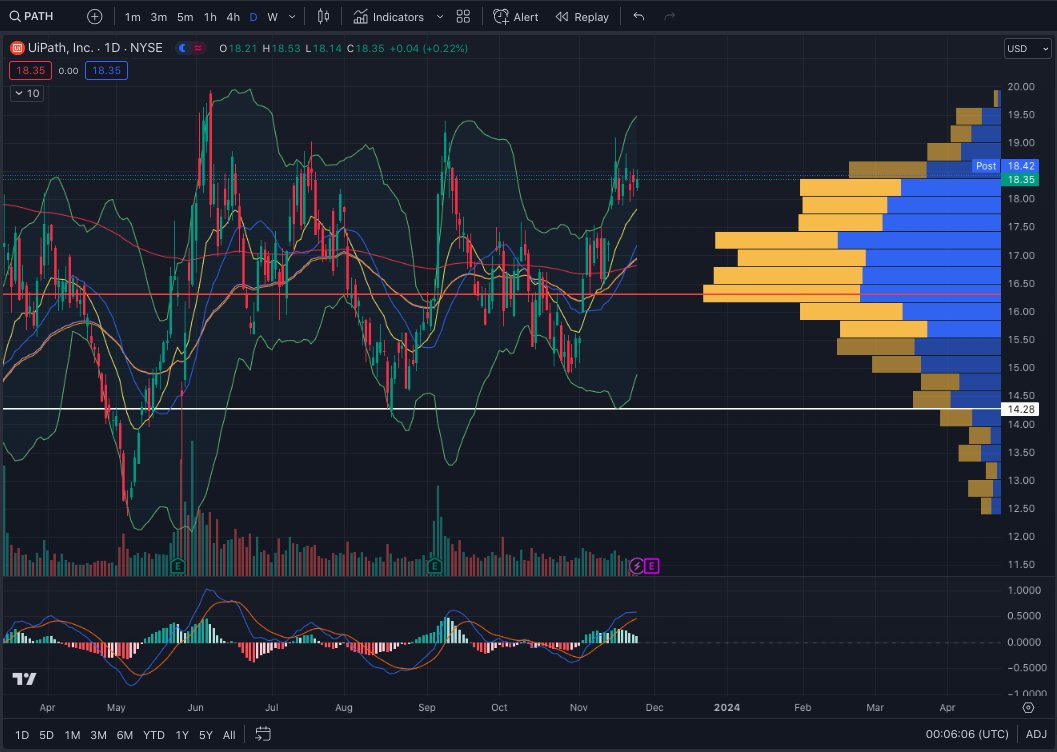
Task: Click the purple upcoming earnings E marker
Action: 652,566
